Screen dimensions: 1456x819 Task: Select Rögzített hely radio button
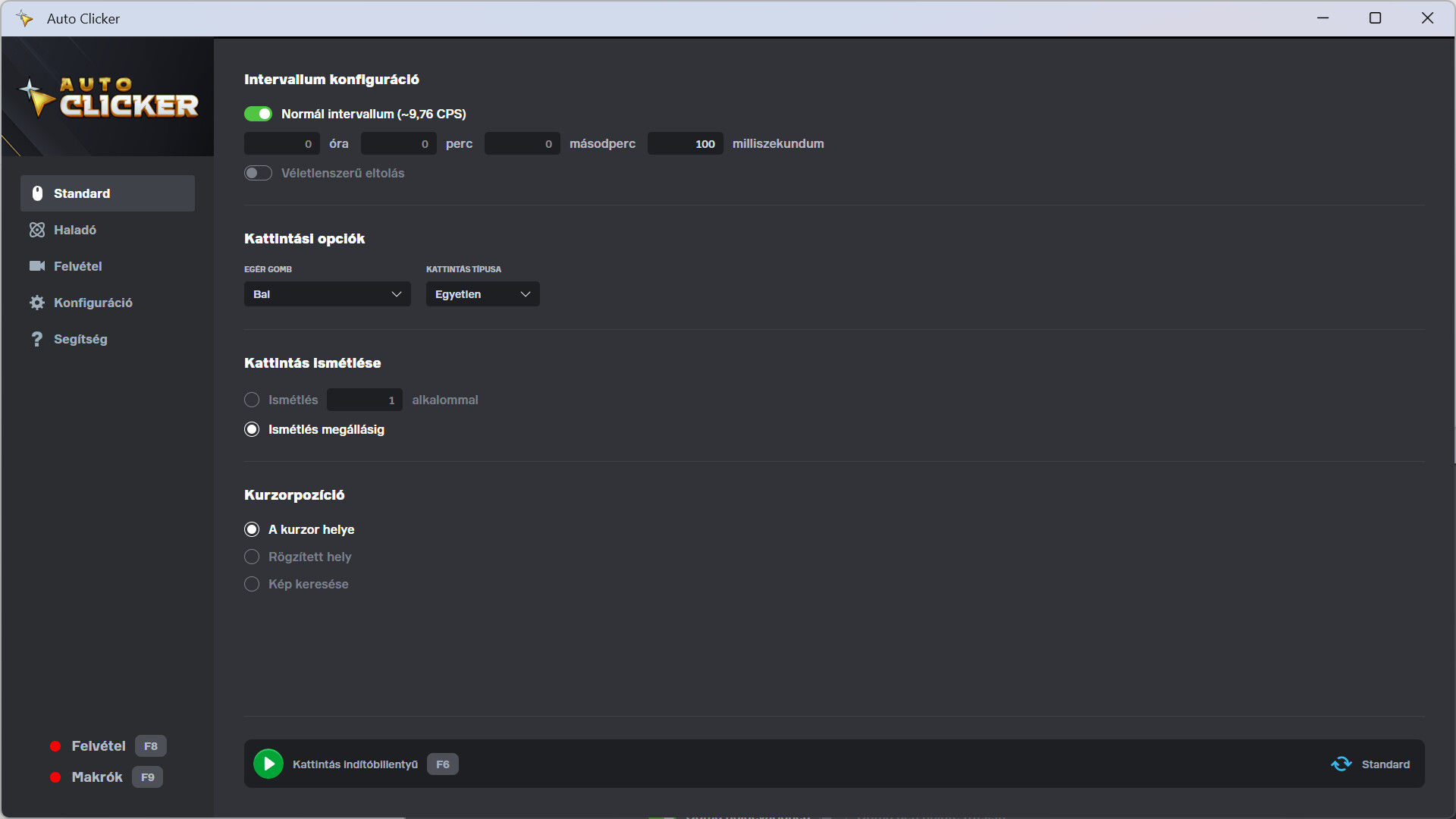(252, 557)
